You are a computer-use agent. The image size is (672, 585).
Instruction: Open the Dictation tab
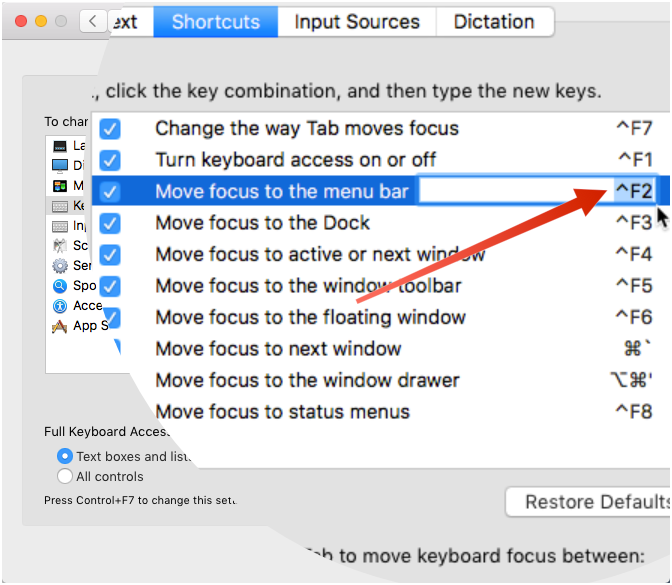494,22
